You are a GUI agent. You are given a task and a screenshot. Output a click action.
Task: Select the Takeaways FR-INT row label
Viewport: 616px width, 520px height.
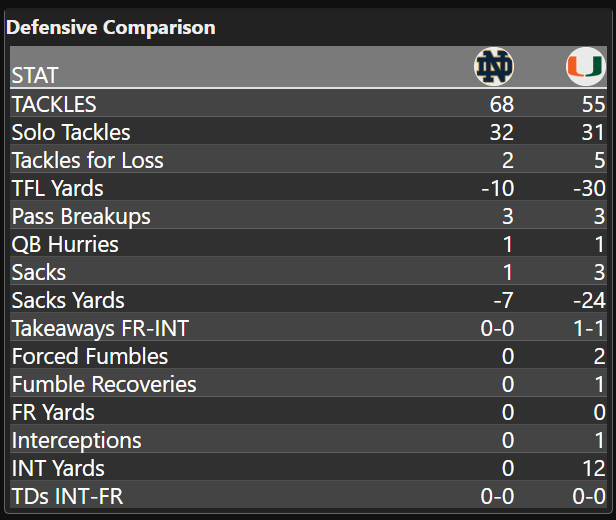tap(100, 328)
